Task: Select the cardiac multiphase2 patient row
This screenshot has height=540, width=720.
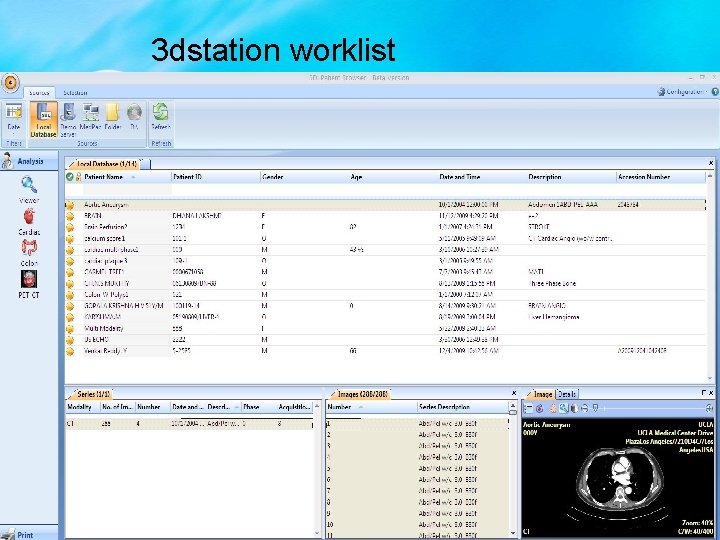Action: point(385,250)
